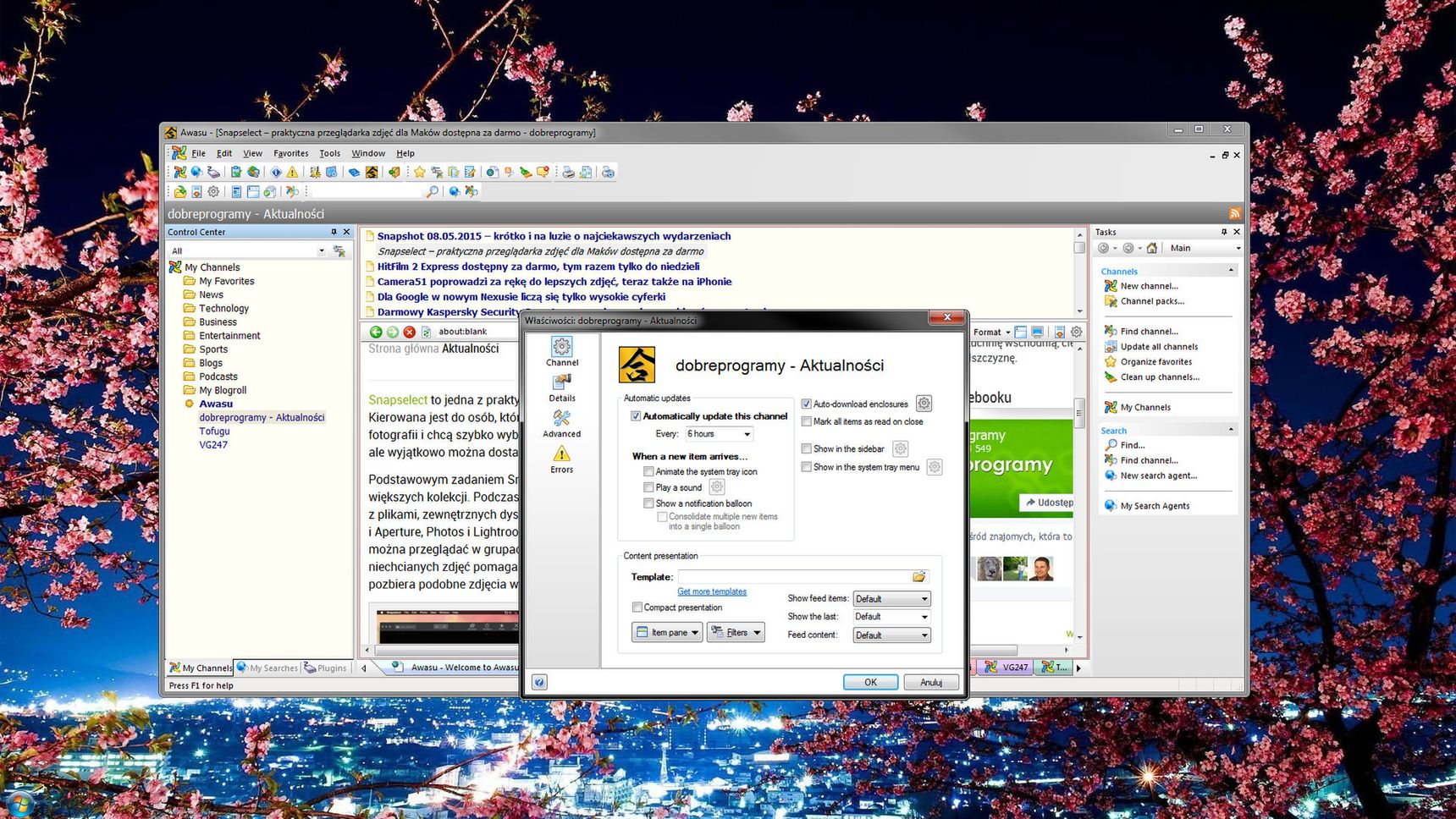Screen dimensions: 1456x819
Task: Select the Technology folder in channels tree
Action: [223, 309]
